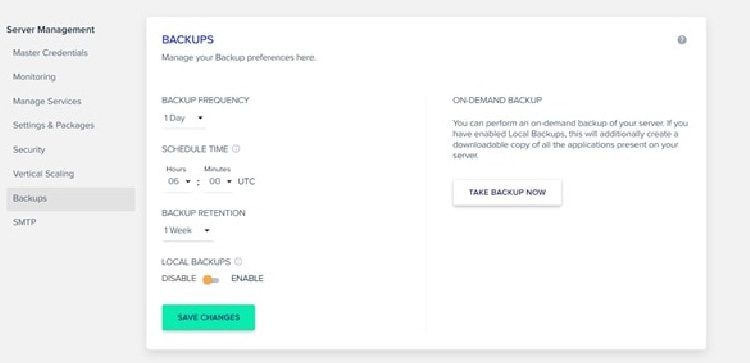Go to Security settings
This screenshot has width=750, height=363.
[29, 150]
